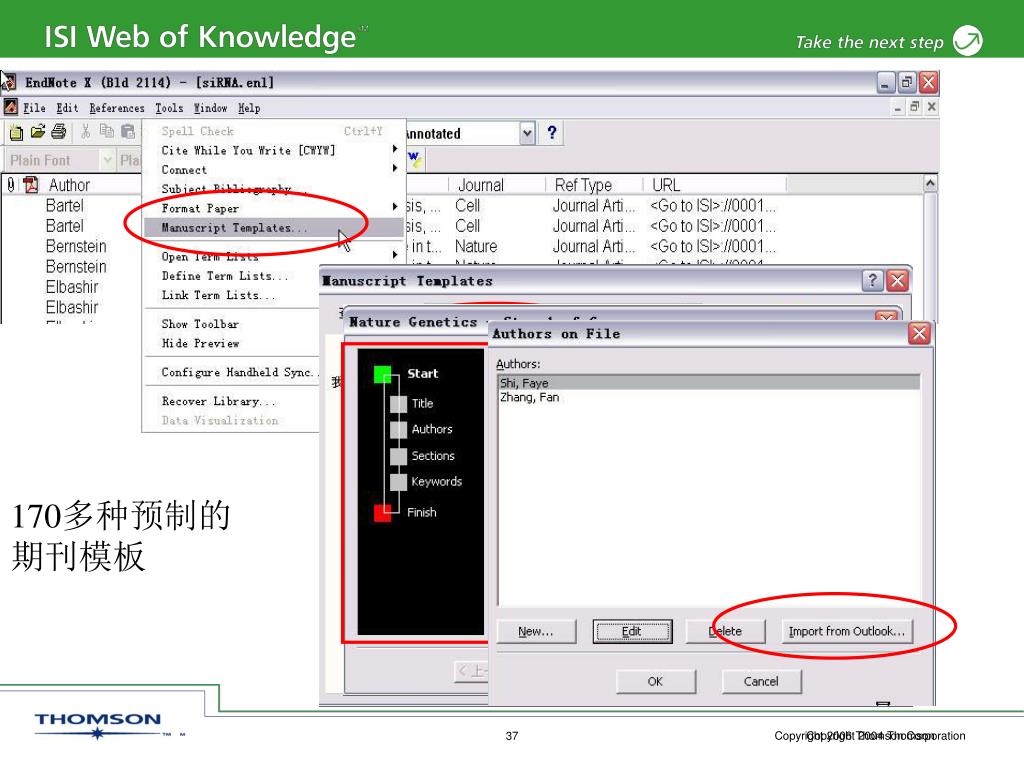Select author 'Shi, Faye' in list
The height and width of the screenshot is (768, 1024).
[x=709, y=383]
